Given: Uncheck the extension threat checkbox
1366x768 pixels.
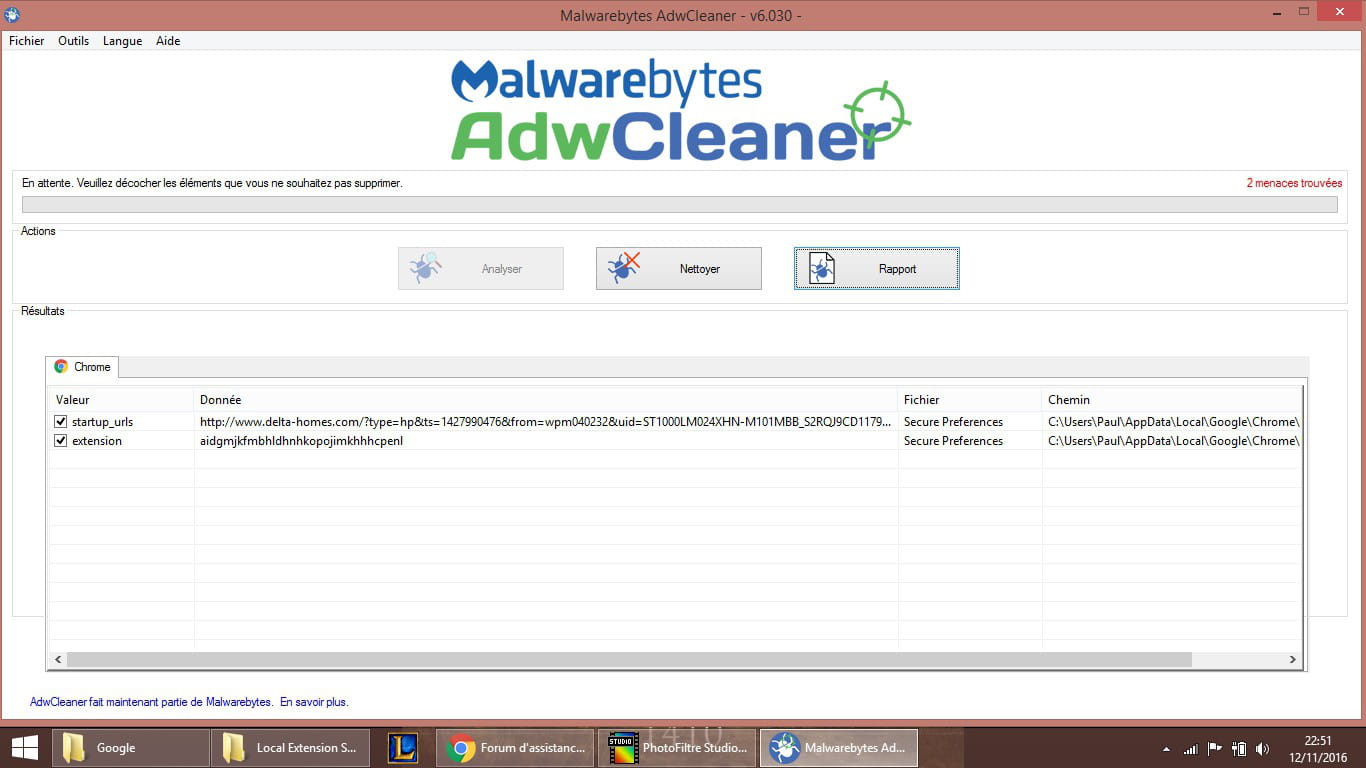Looking at the screenshot, I should [x=61, y=441].
